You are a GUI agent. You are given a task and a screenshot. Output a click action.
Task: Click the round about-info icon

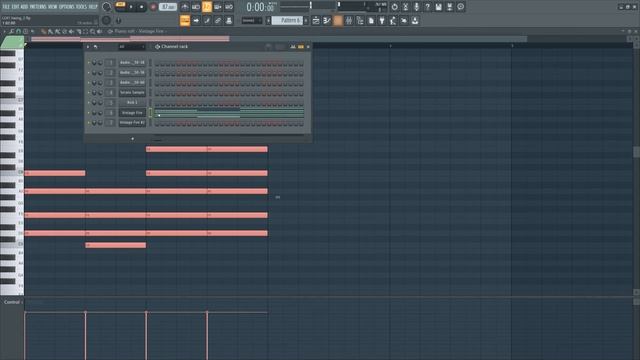460,7
